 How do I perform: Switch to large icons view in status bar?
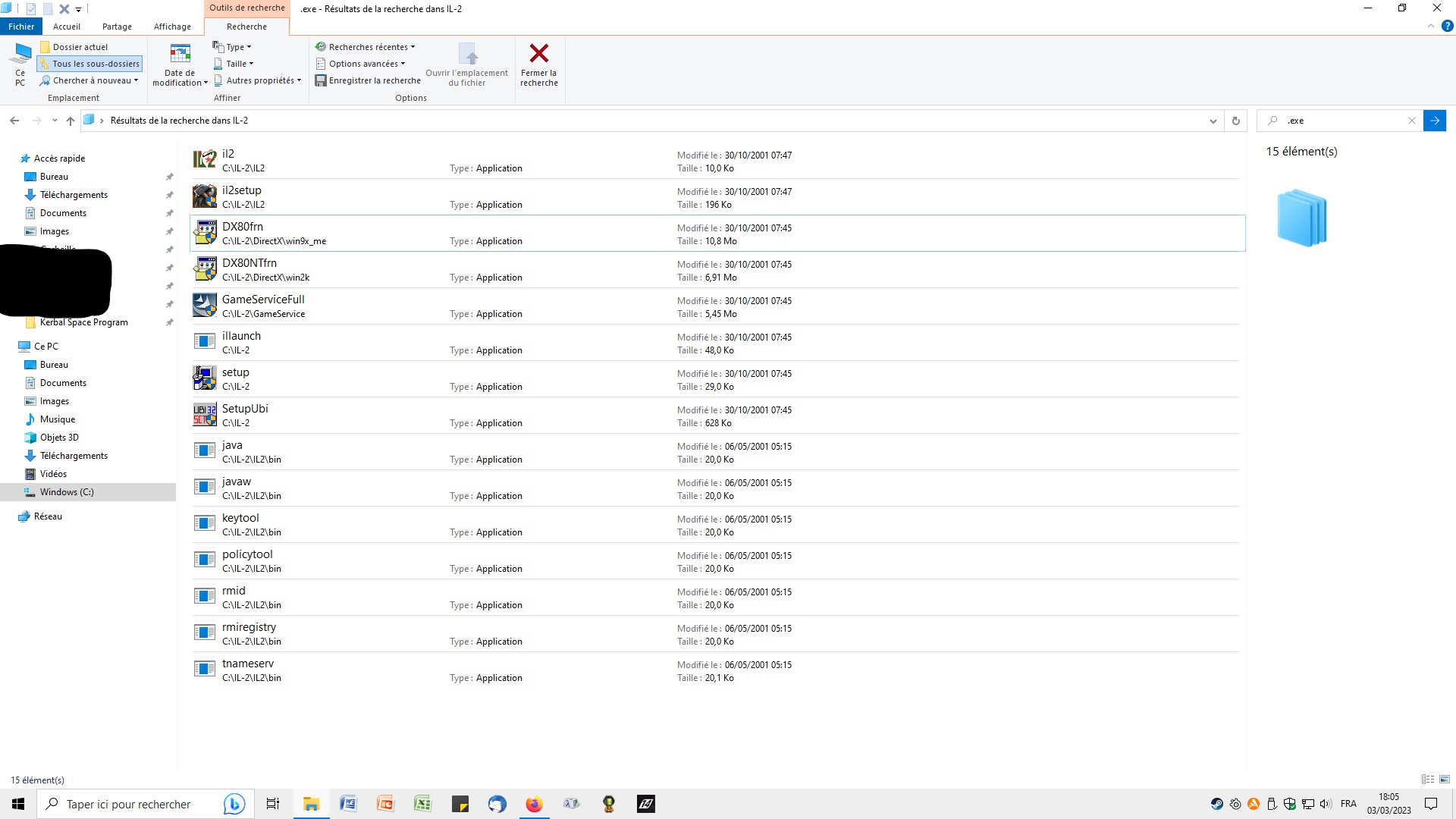pyautogui.click(x=1445, y=780)
